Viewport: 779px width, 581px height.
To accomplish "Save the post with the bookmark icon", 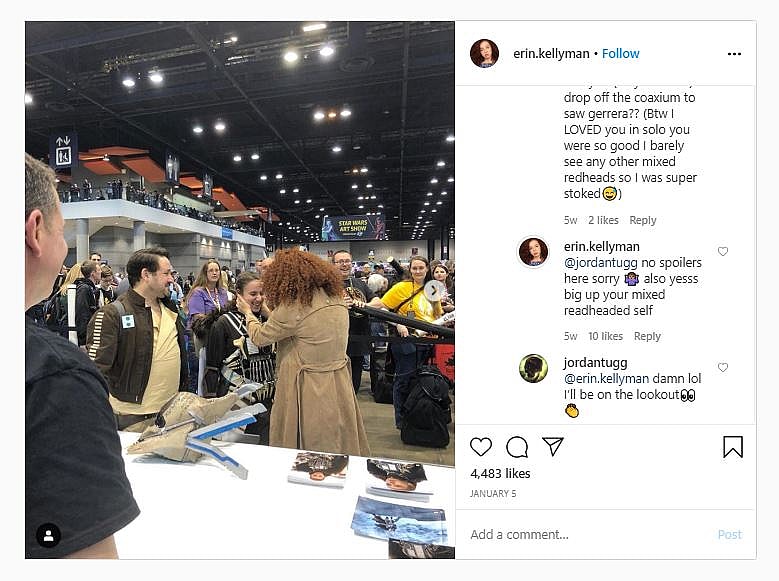I will point(733,446).
